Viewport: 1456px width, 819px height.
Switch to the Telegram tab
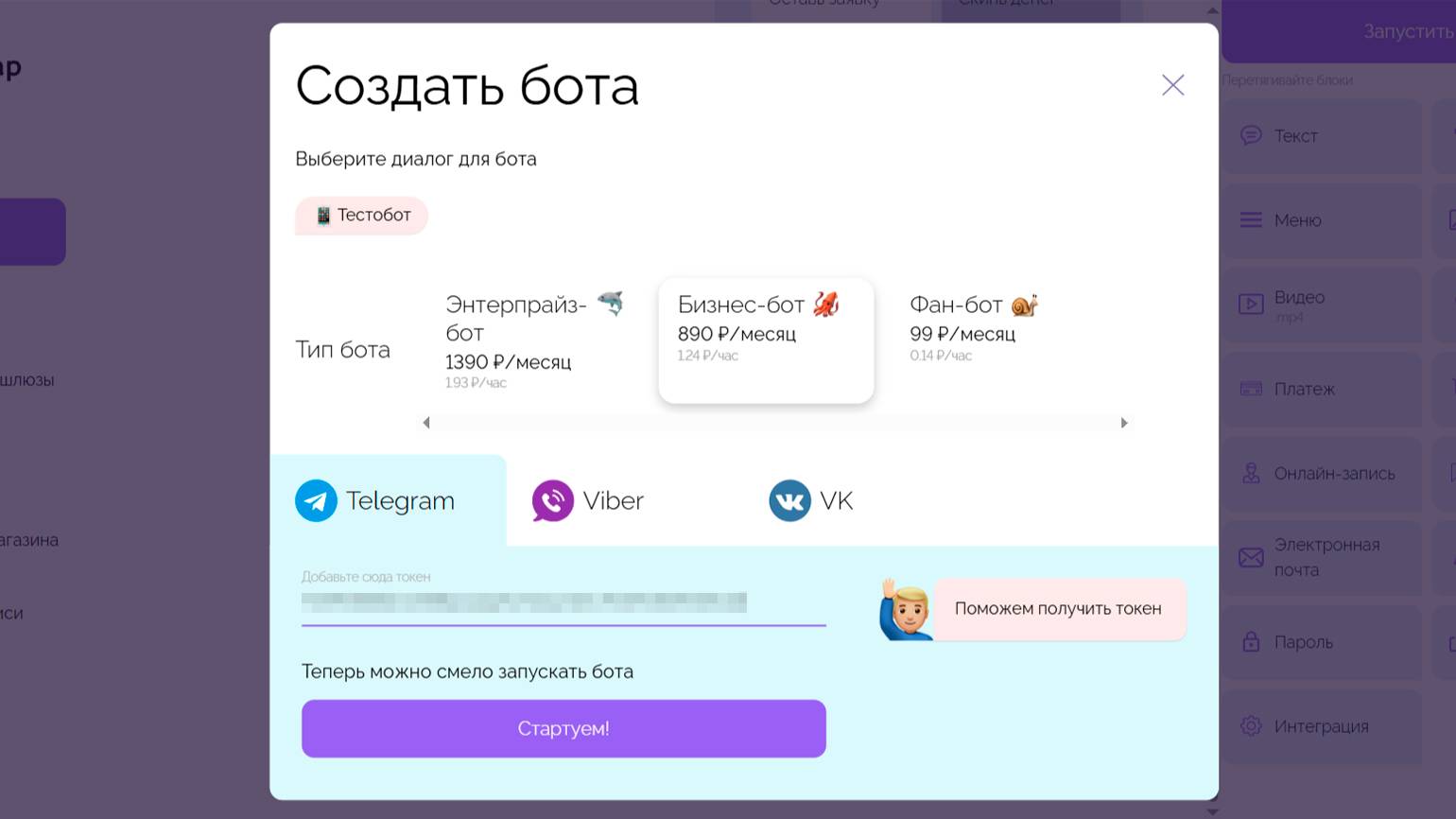coord(388,500)
